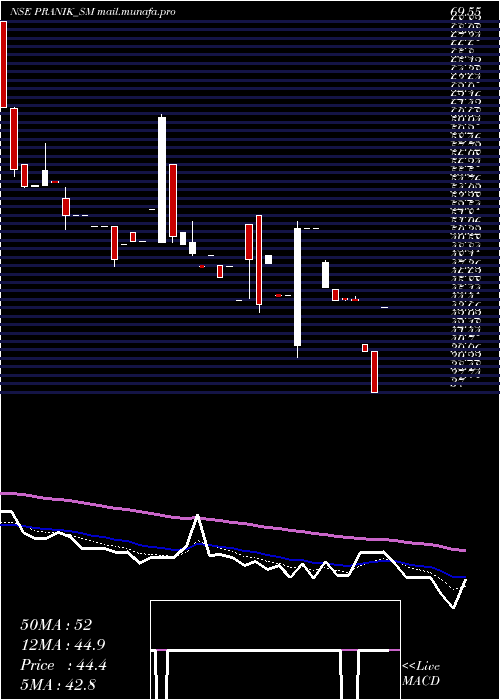
Task: Click the <<Live MACD label
Action: point(421,673)
